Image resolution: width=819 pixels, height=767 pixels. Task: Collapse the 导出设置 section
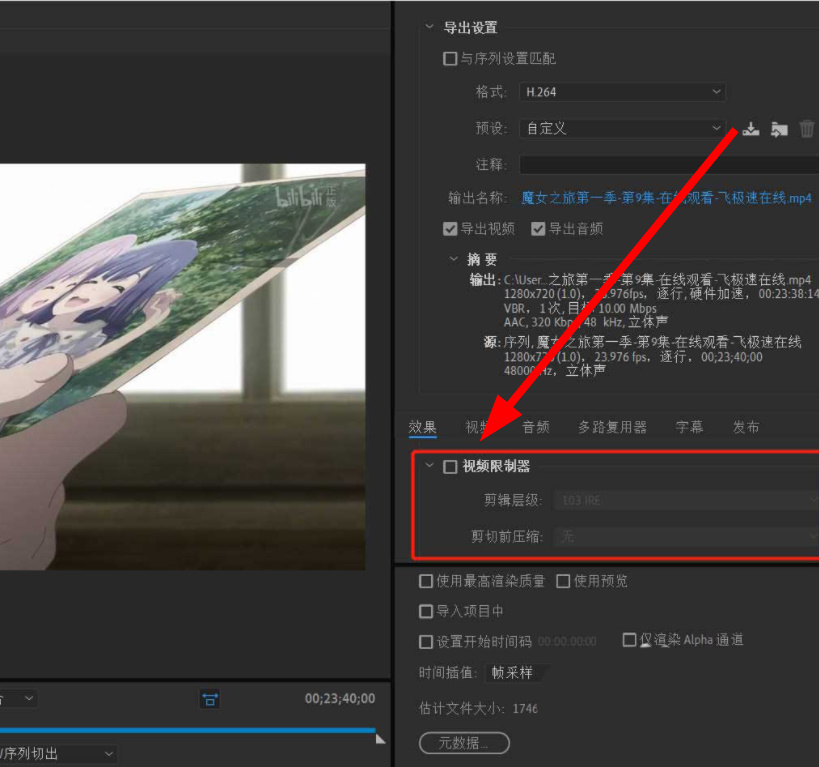(x=430, y=28)
